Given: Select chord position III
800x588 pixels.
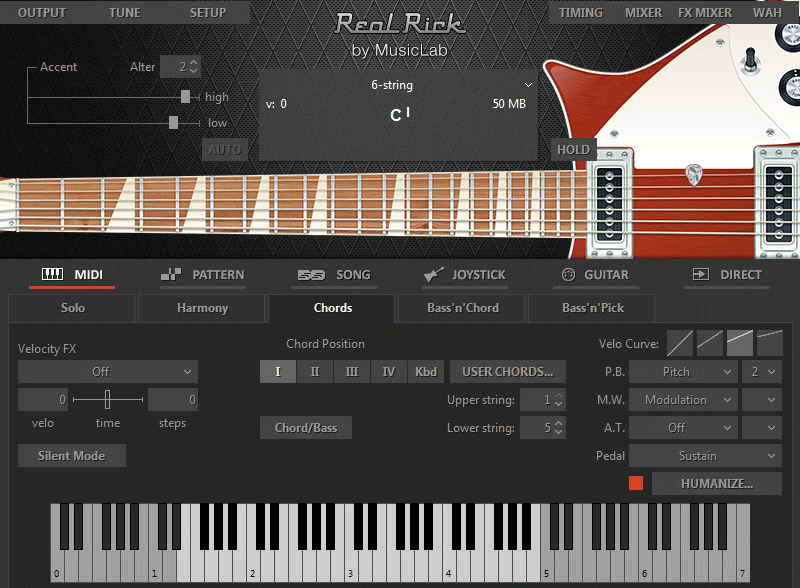Looking at the screenshot, I should (352, 372).
